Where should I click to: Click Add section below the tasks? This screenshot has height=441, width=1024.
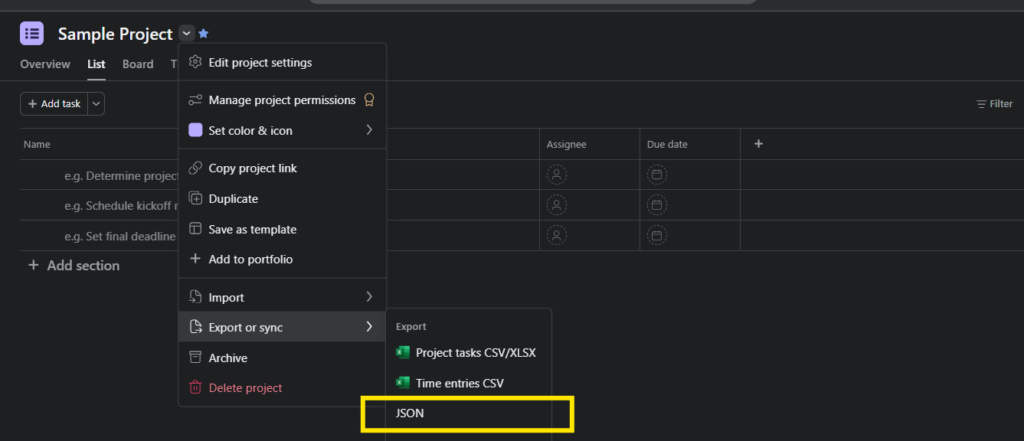pos(74,266)
